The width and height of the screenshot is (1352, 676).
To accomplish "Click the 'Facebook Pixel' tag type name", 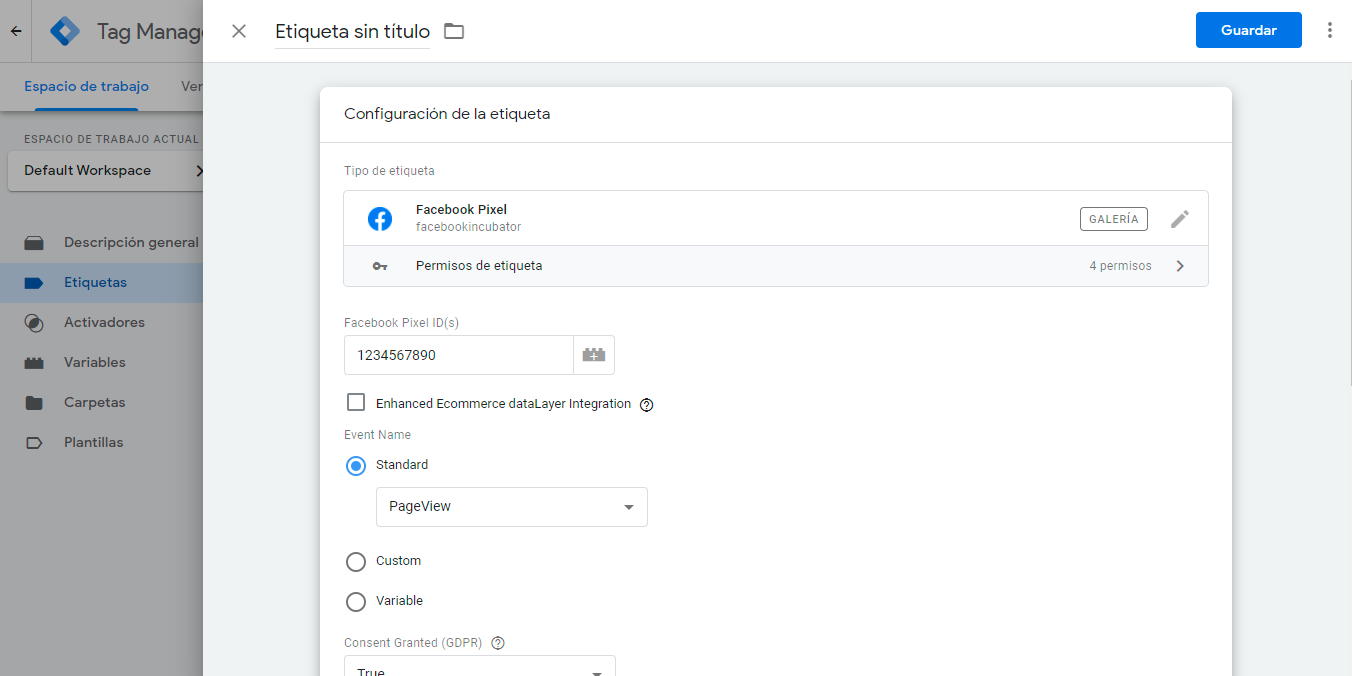I will coord(461,210).
